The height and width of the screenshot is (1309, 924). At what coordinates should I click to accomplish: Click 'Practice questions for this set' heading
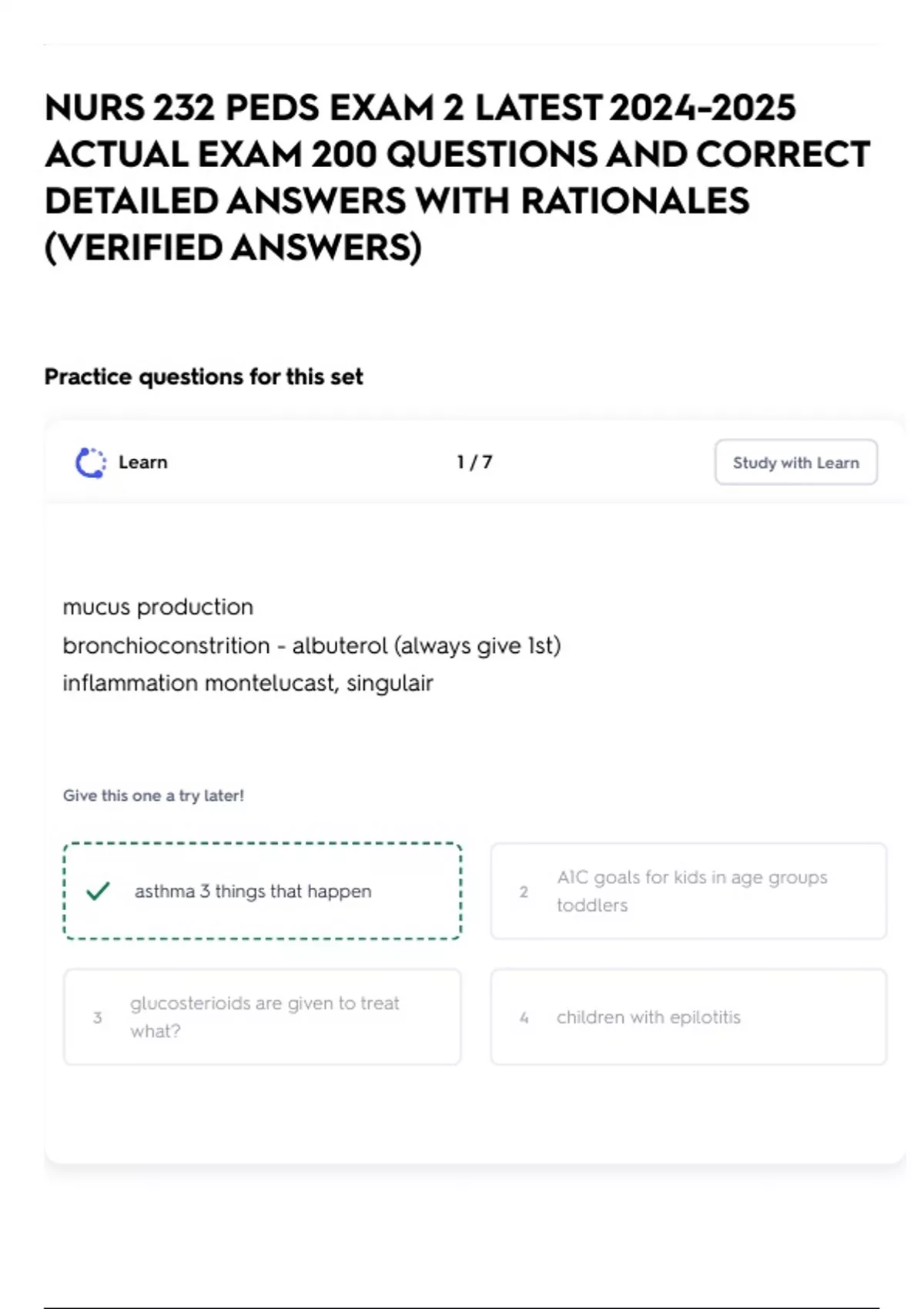203,377
